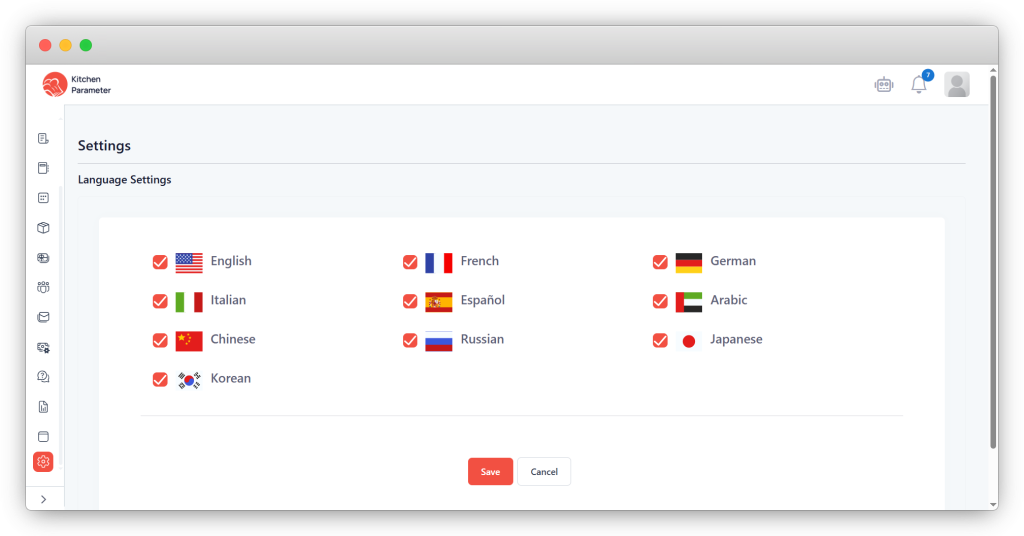Uncheck the English language checkbox
The width and height of the screenshot is (1024, 536).
[160, 262]
